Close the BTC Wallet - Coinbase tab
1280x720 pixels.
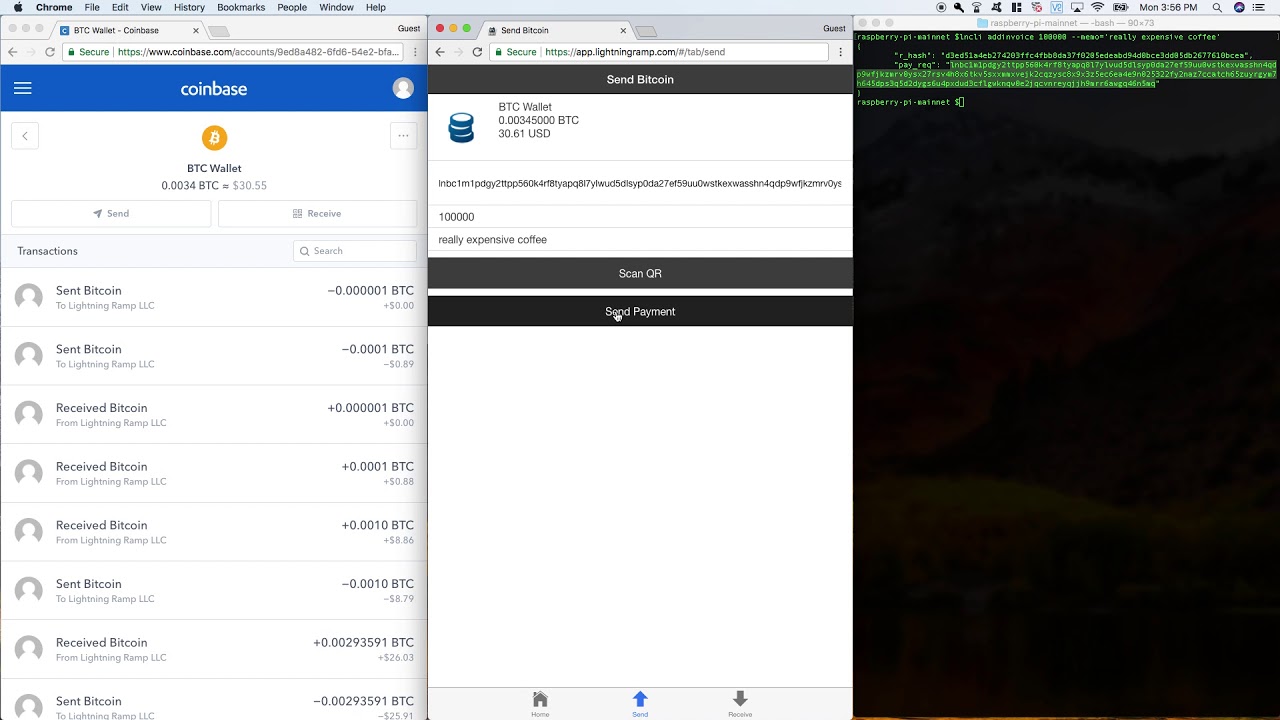click(x=196, y=30)
